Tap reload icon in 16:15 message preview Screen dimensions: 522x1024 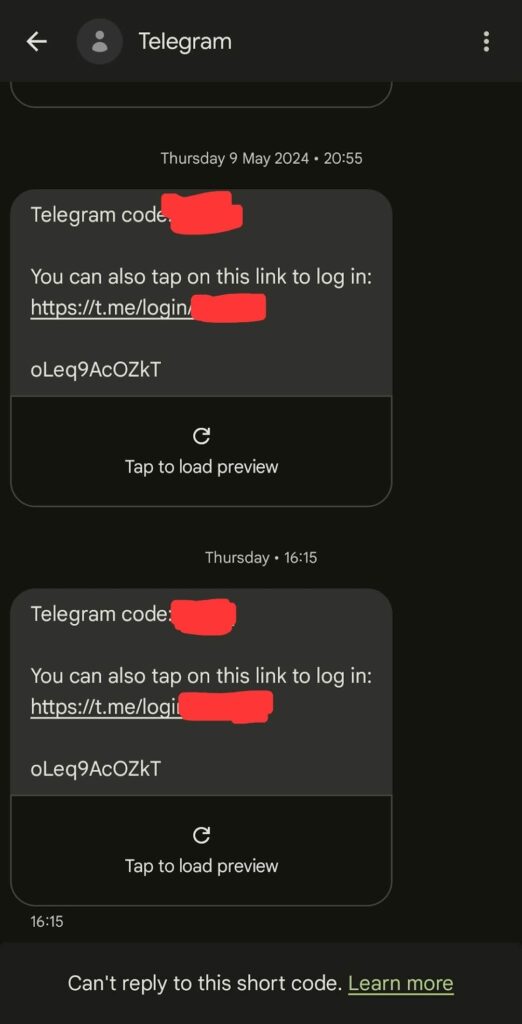click(x=201, y=835)
